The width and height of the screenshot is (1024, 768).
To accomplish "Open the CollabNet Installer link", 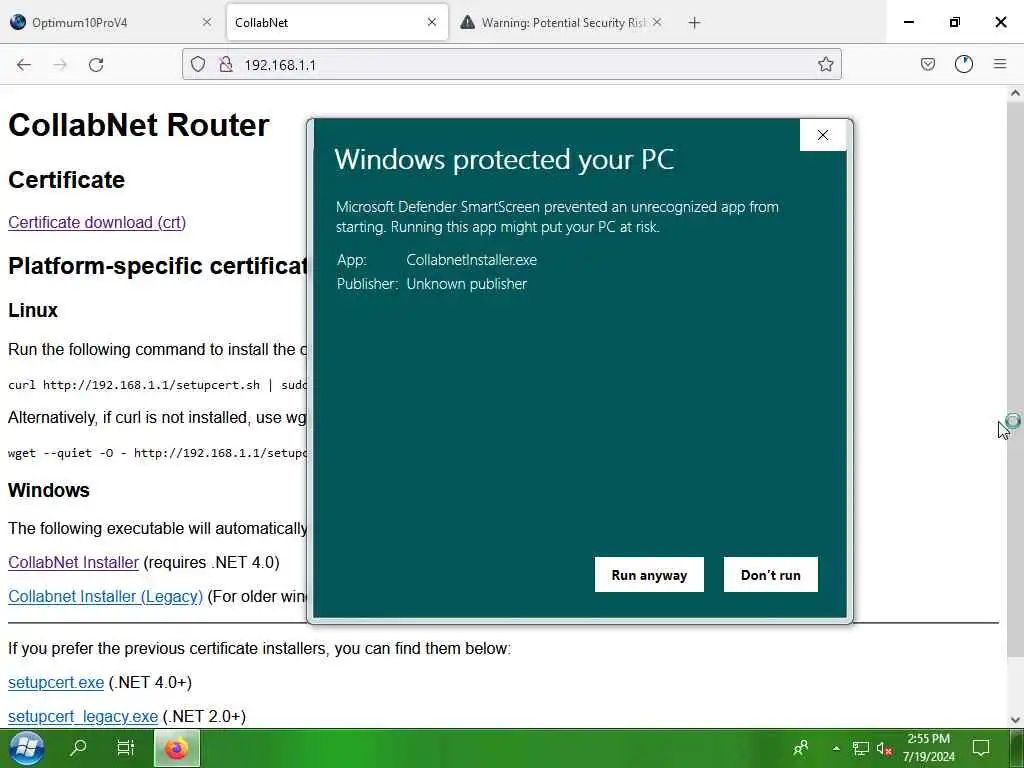I will click(73, 562).
